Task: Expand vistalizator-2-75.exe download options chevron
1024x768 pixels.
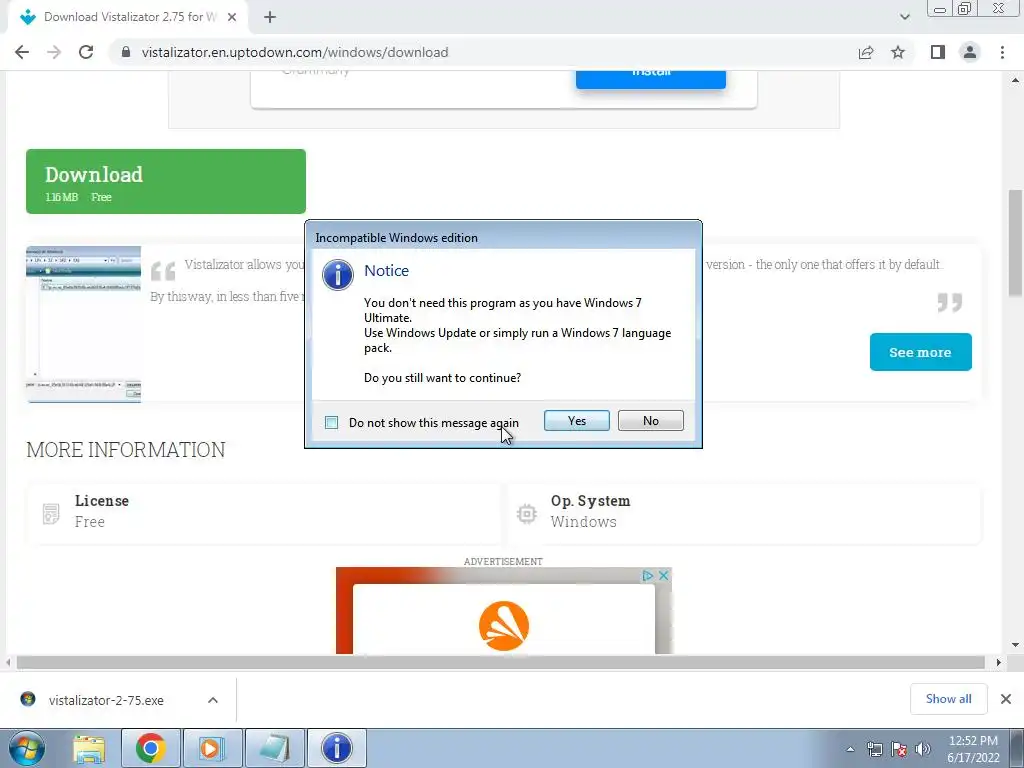Action: [213, 700]
